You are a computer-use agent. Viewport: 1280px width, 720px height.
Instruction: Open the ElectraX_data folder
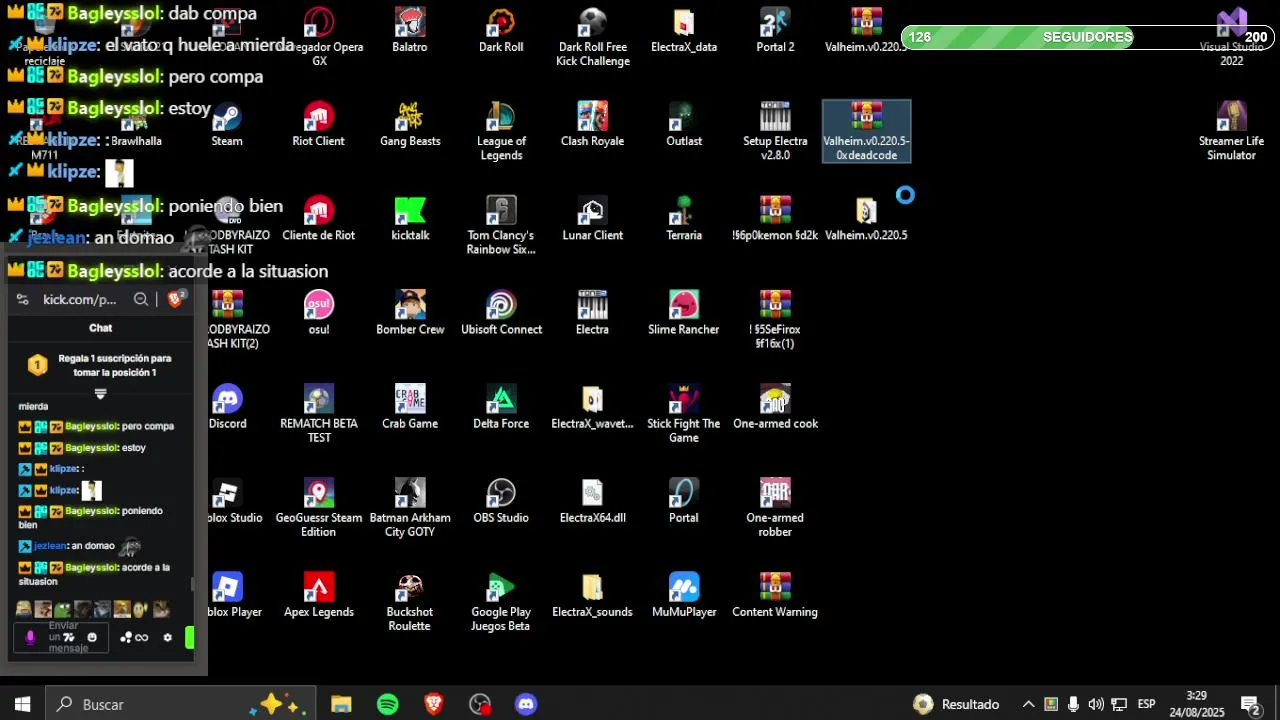(x=684, y=31)
